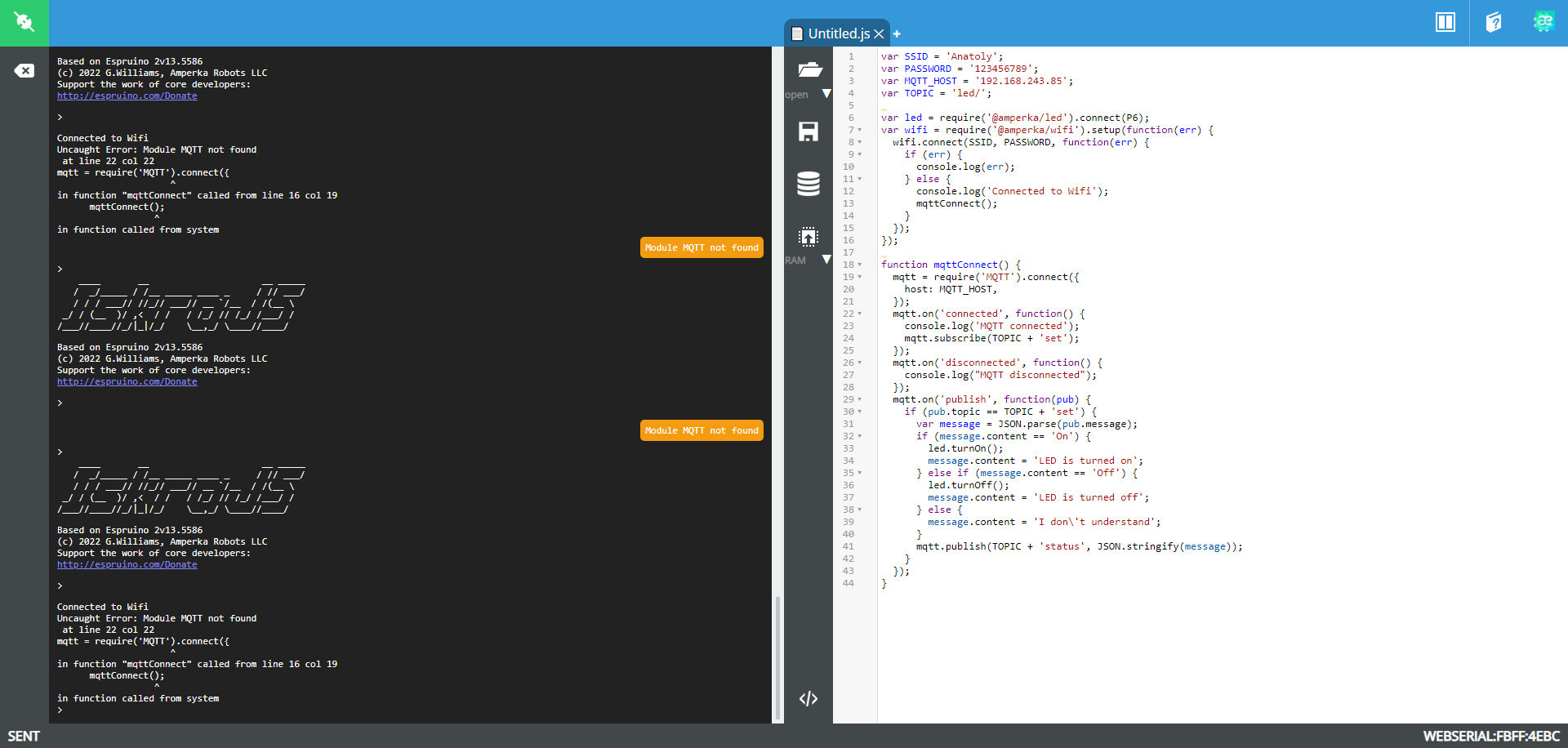Click the led.turnOn(); code line
1568x748 pixels.
[965, 448]
